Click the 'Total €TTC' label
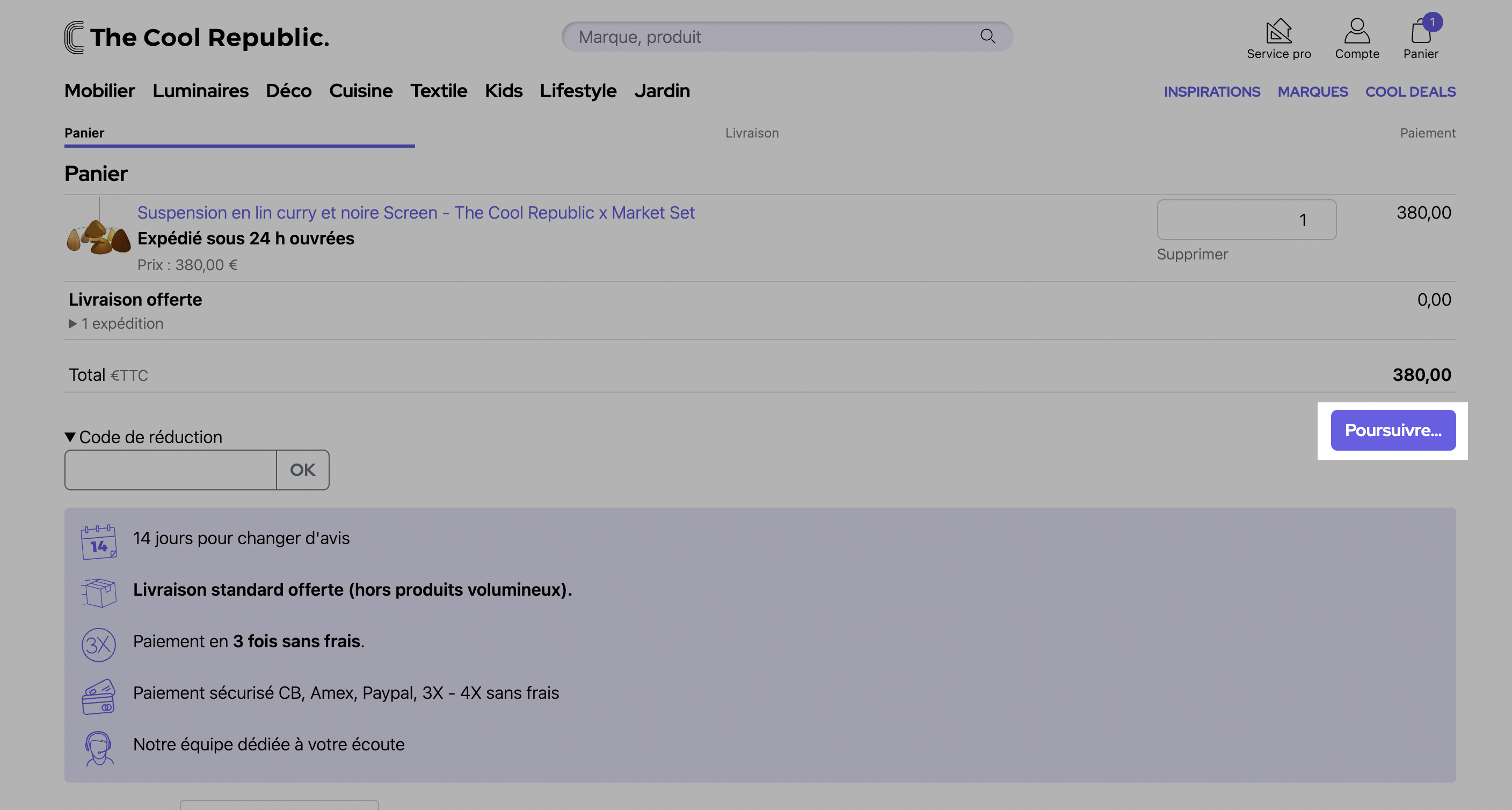 108,375
